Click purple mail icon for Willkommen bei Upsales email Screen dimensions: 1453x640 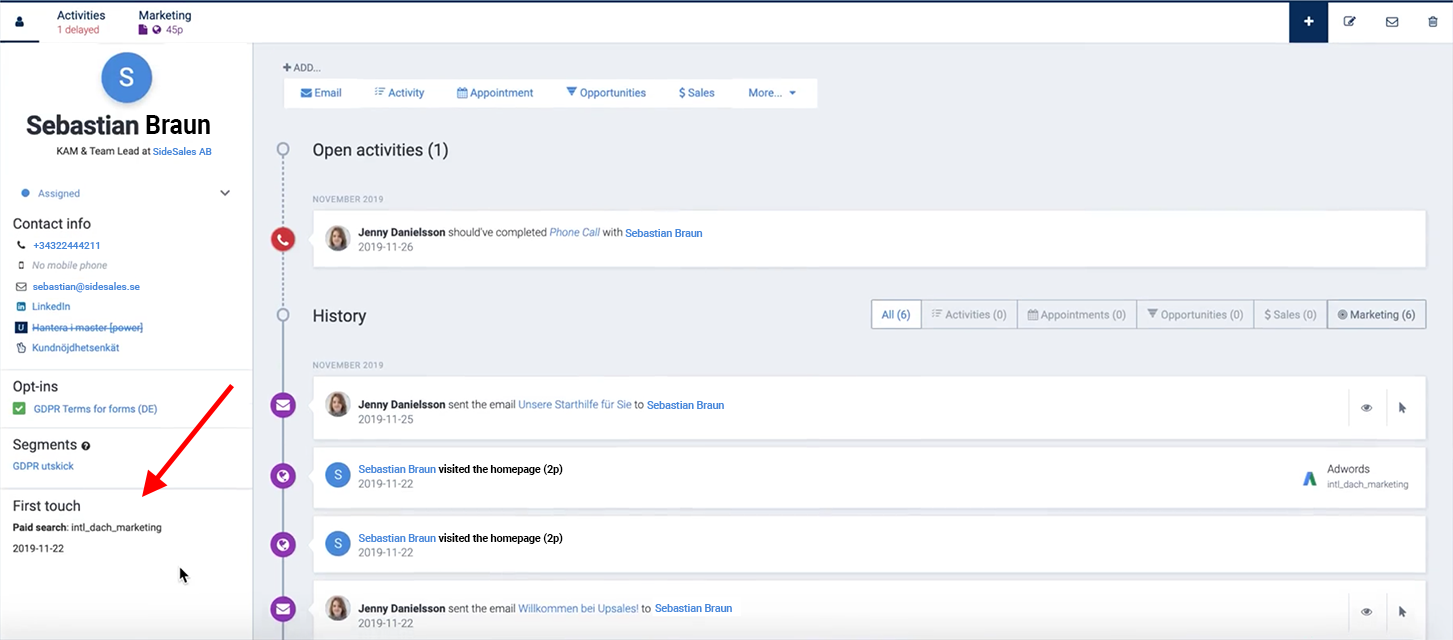click(283, 608)
